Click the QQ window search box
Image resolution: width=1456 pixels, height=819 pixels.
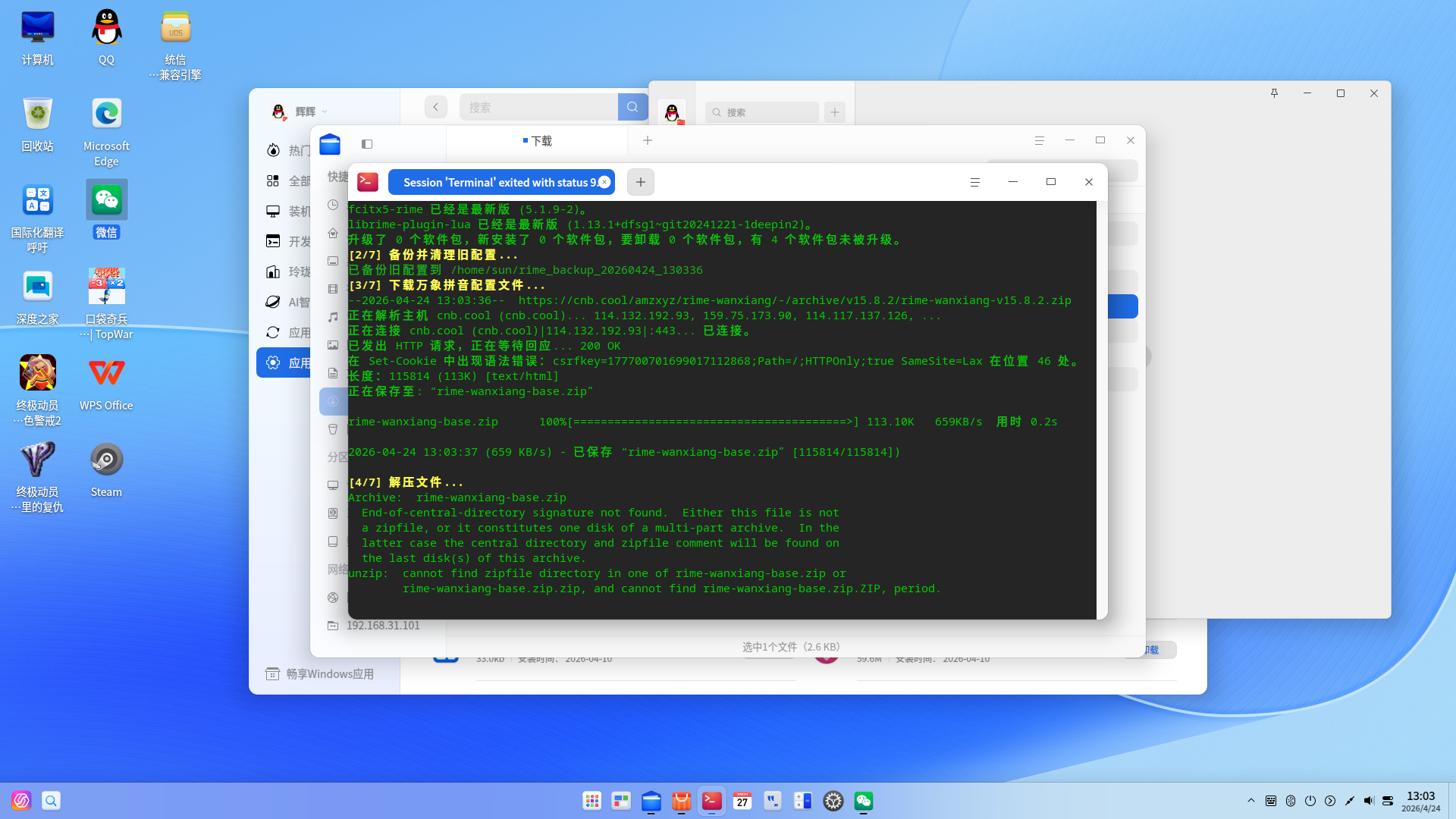[x=762, y=112]
